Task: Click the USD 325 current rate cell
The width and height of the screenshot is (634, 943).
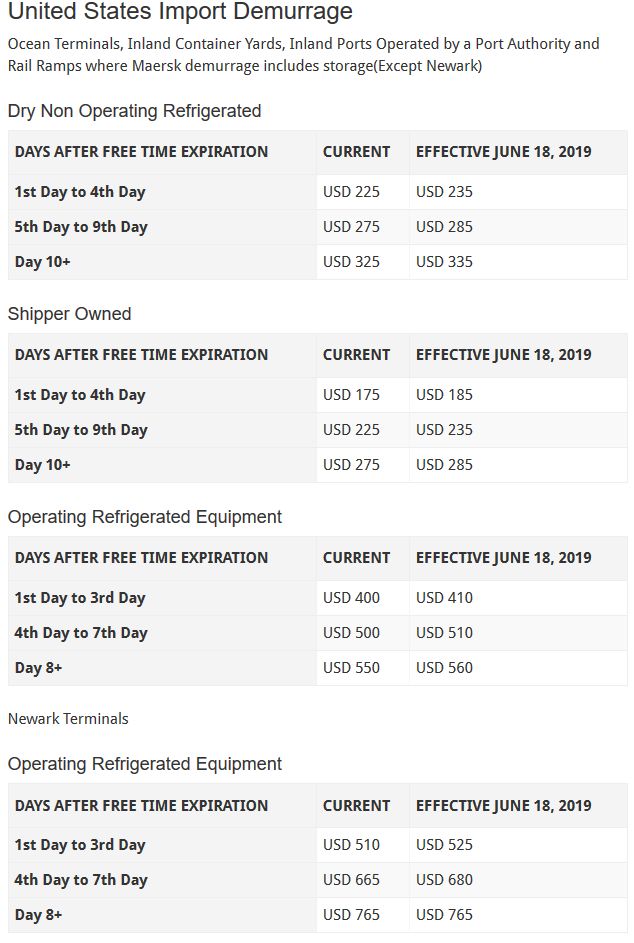Action: click(351, 262)
